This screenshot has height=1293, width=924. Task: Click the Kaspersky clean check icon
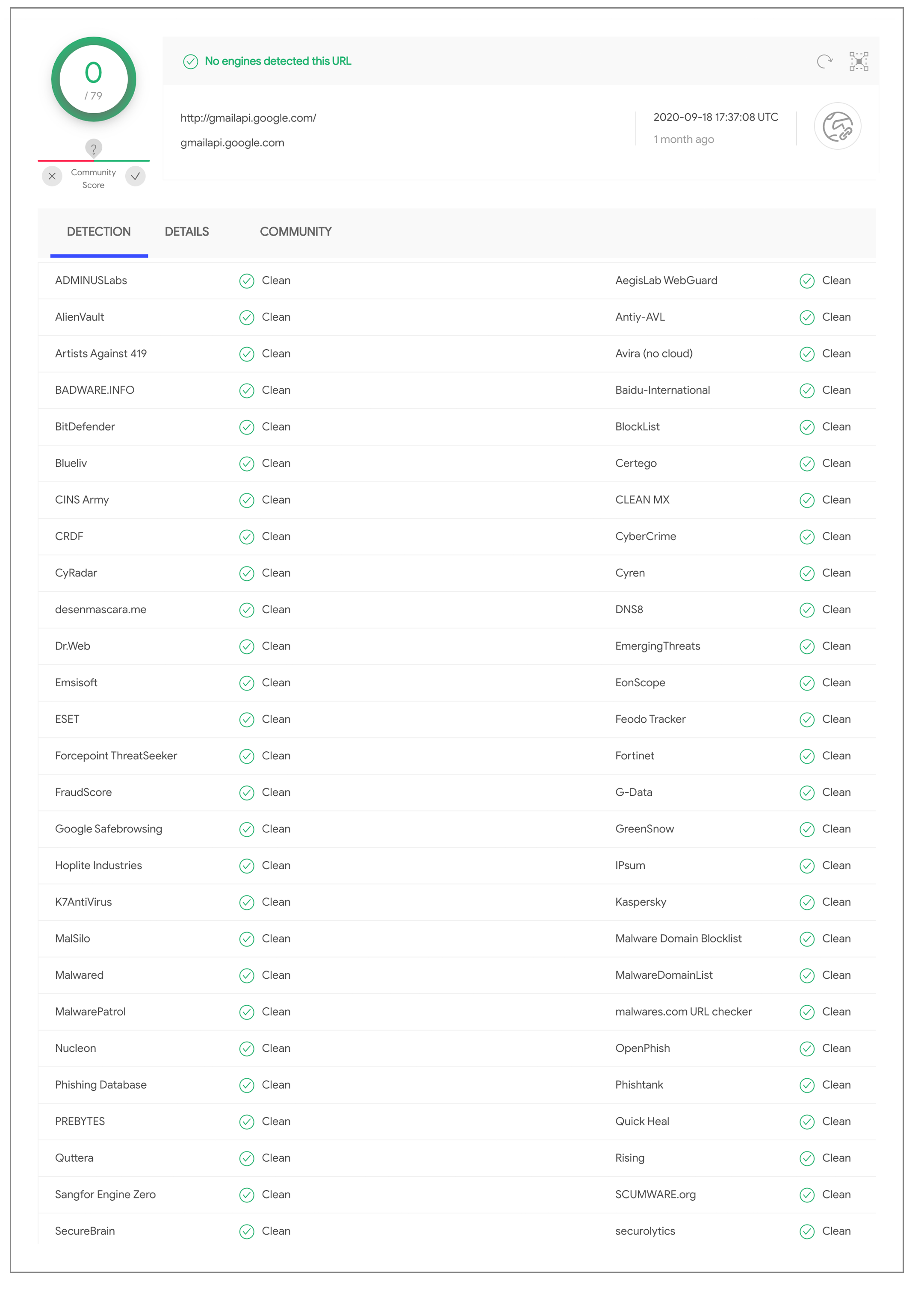807,902
